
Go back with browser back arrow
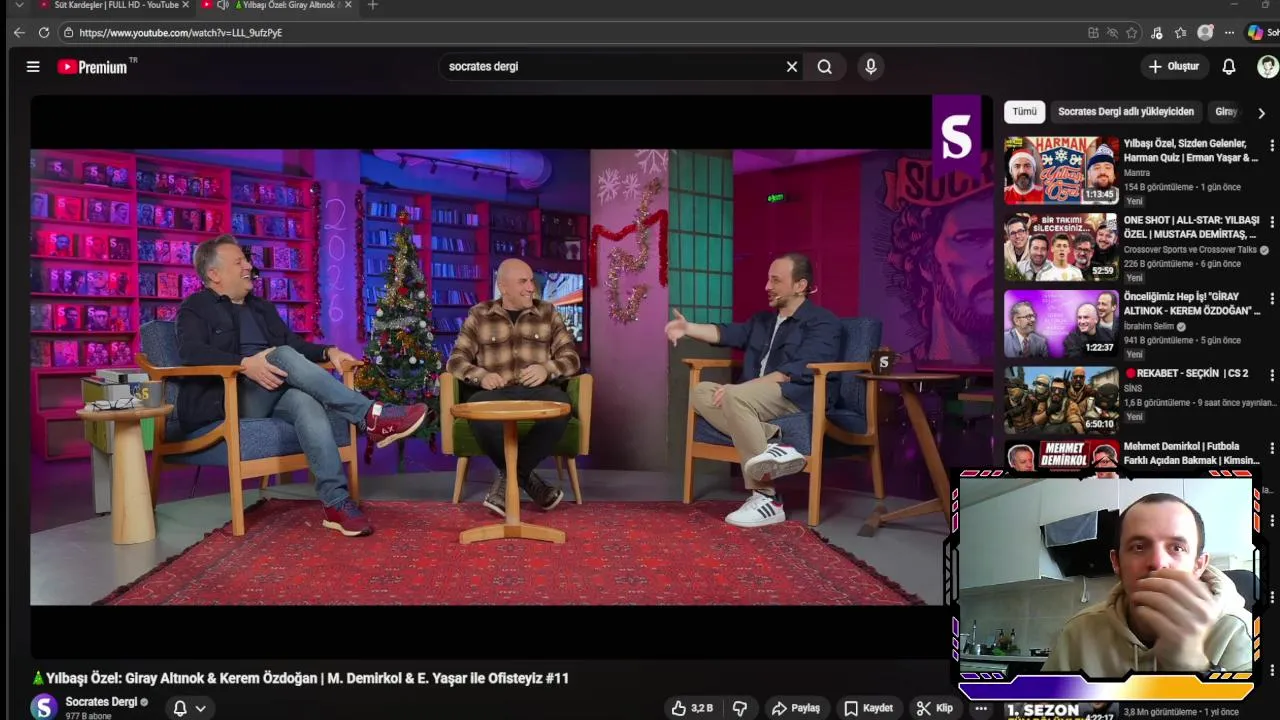[x=19, y=33]
